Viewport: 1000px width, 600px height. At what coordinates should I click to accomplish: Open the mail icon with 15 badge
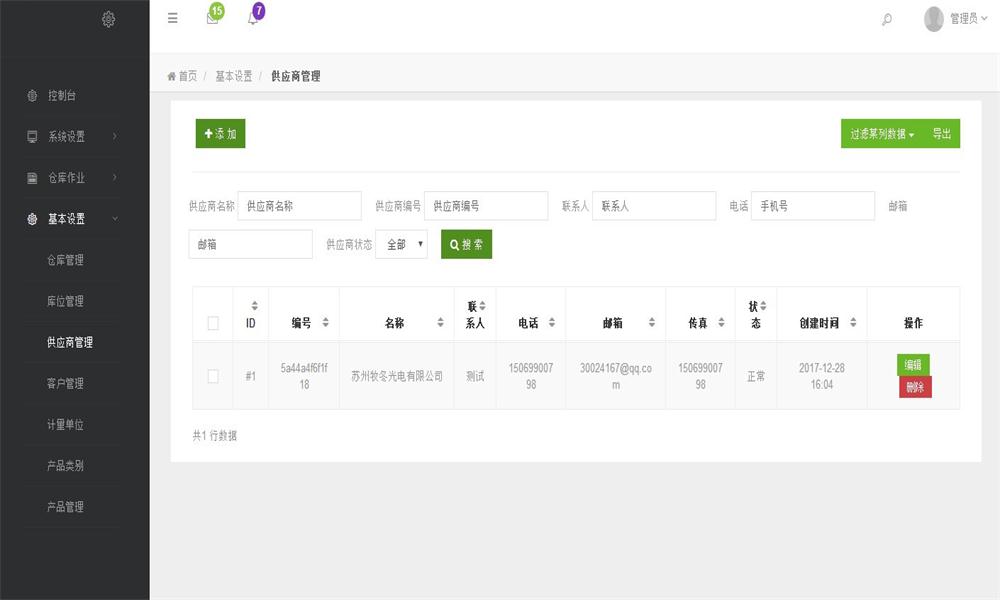(x=212, y=18)
